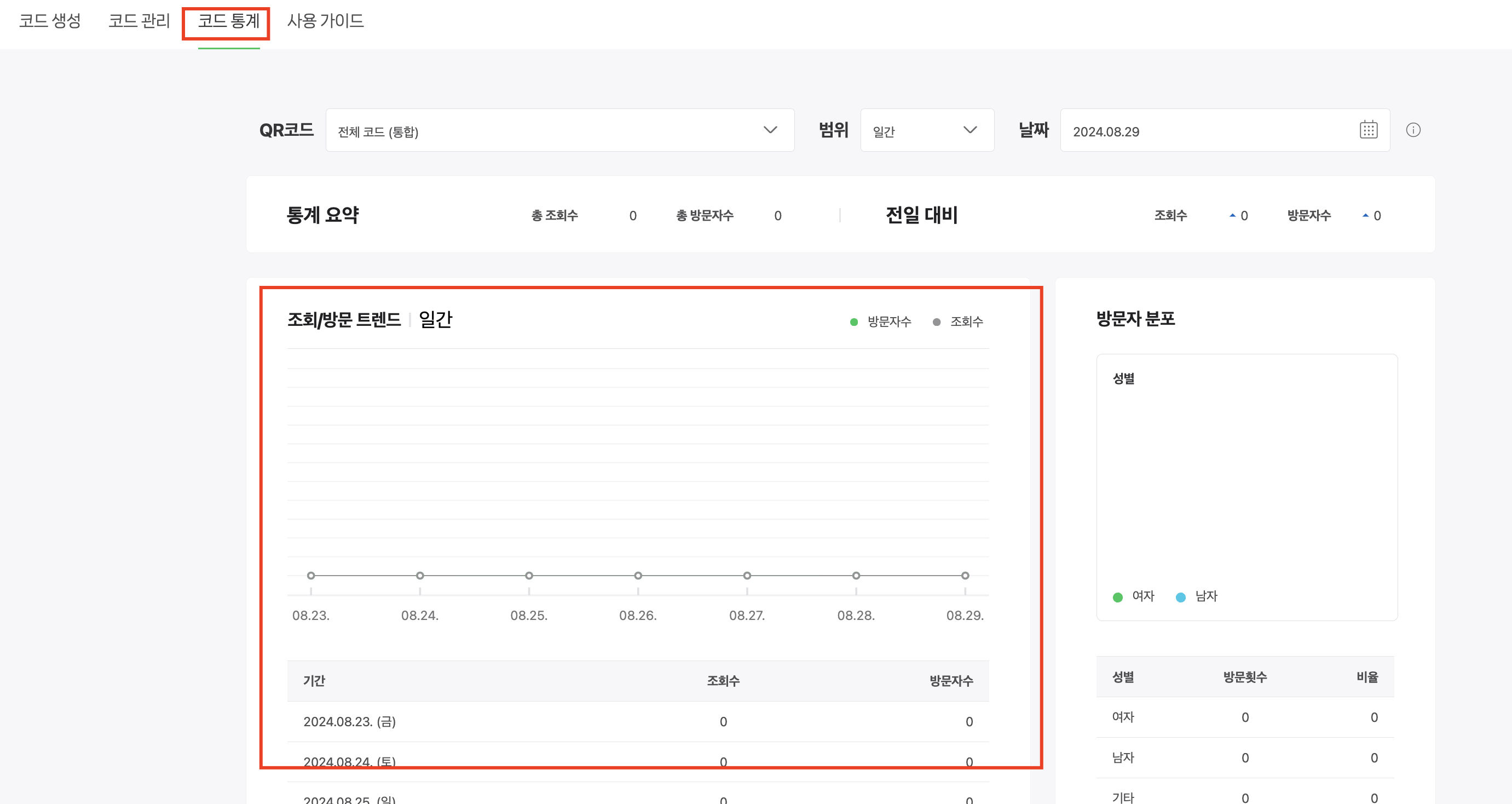The height and width of the screenshot is (804, 1512).
Task: Select the 코드 통계 tab
Action: point(228,21)
